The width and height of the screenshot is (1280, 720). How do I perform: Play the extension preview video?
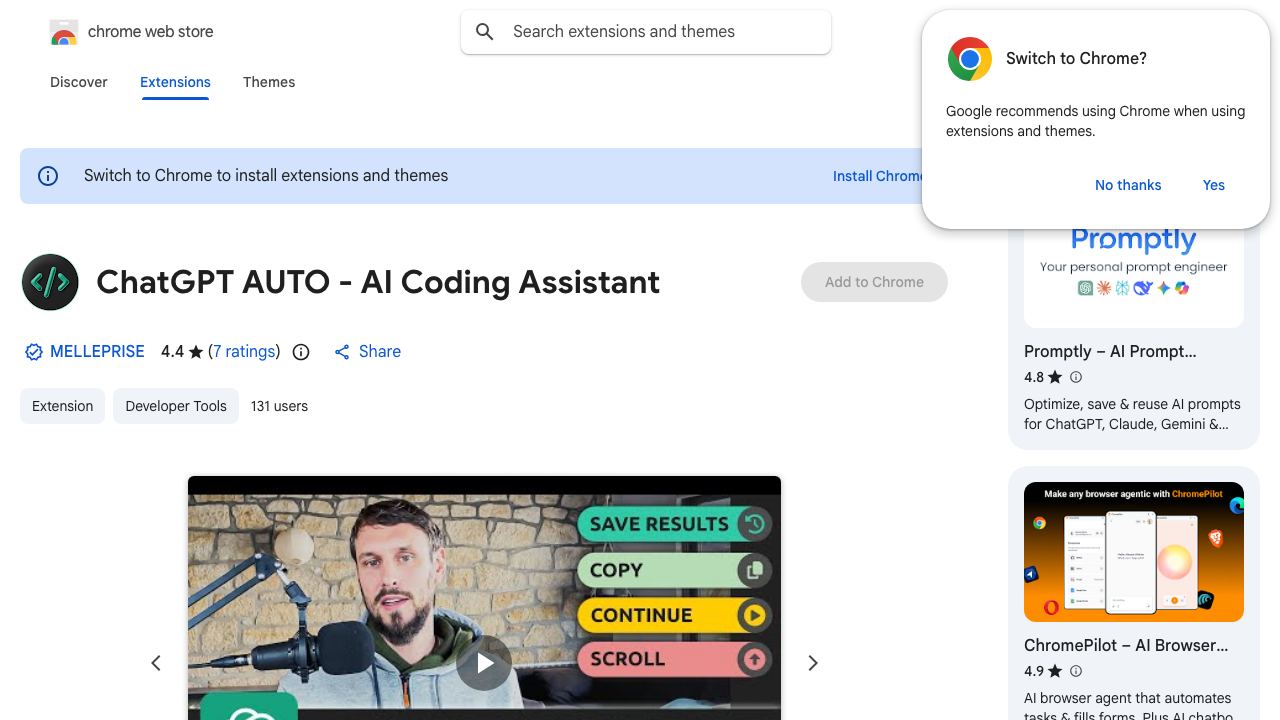coord(484,663)
